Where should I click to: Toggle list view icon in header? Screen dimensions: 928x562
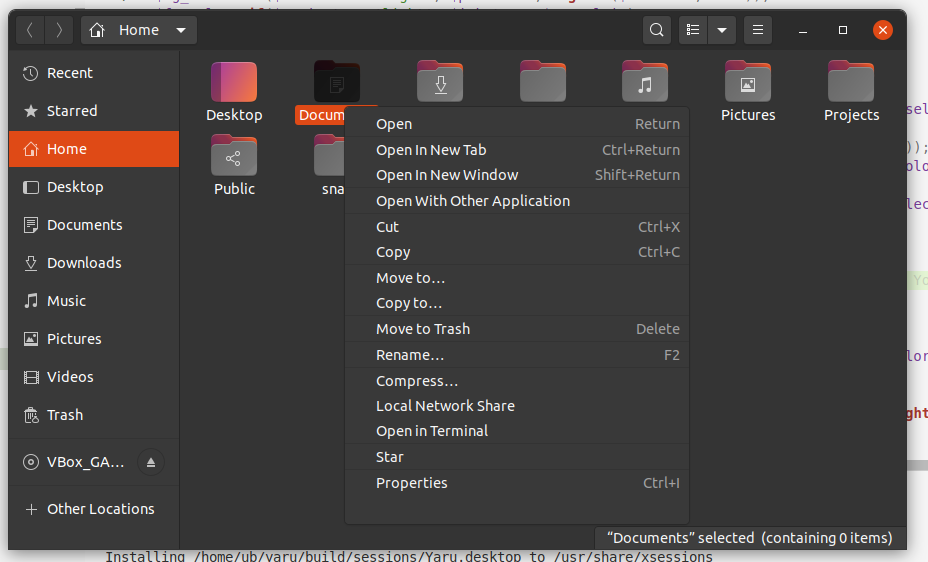point(693,30)
